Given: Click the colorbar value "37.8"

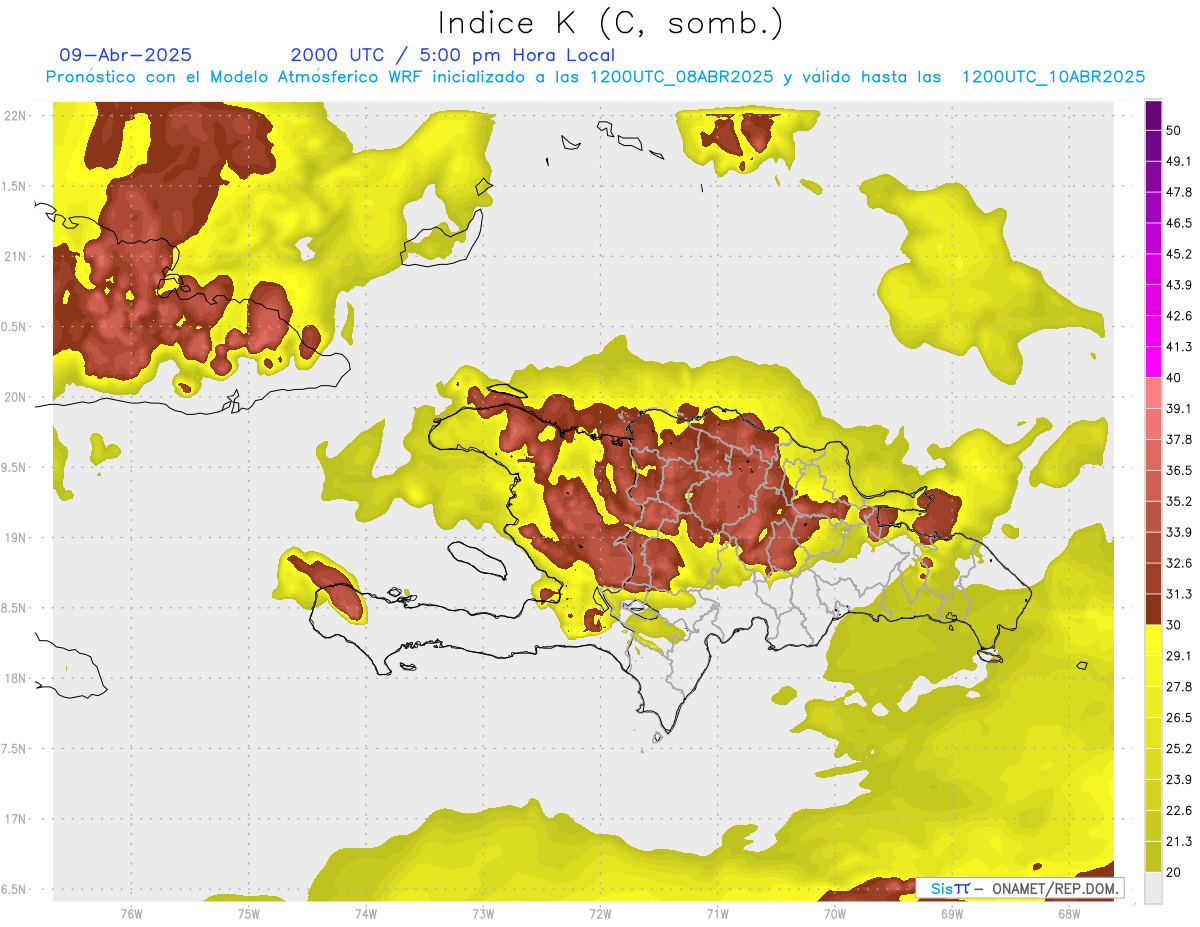Looking at the screenshot, I should click(1179, 439).
